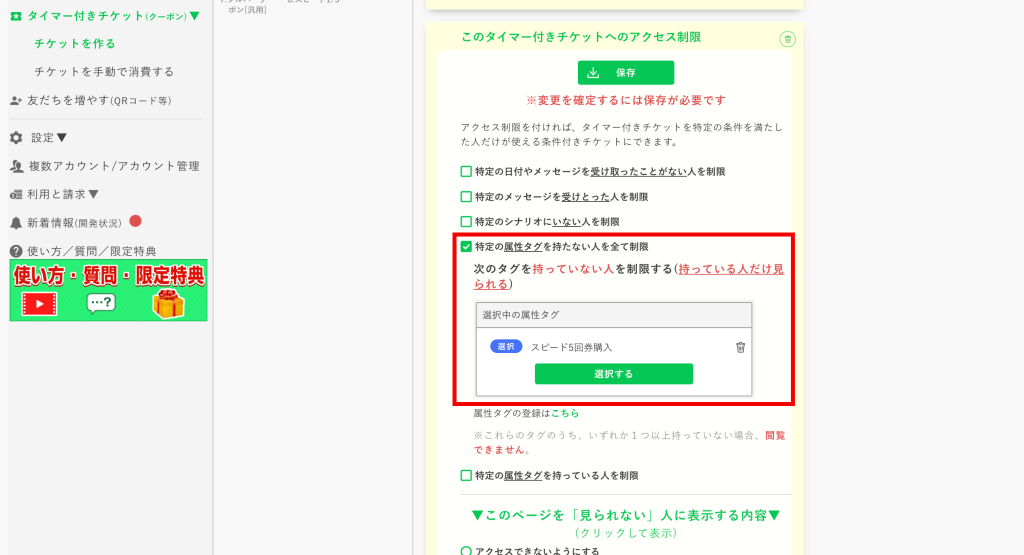Screen dimensions: 1024x555
Task: Click the green 保存 button
Action: (x=626, y=72)
